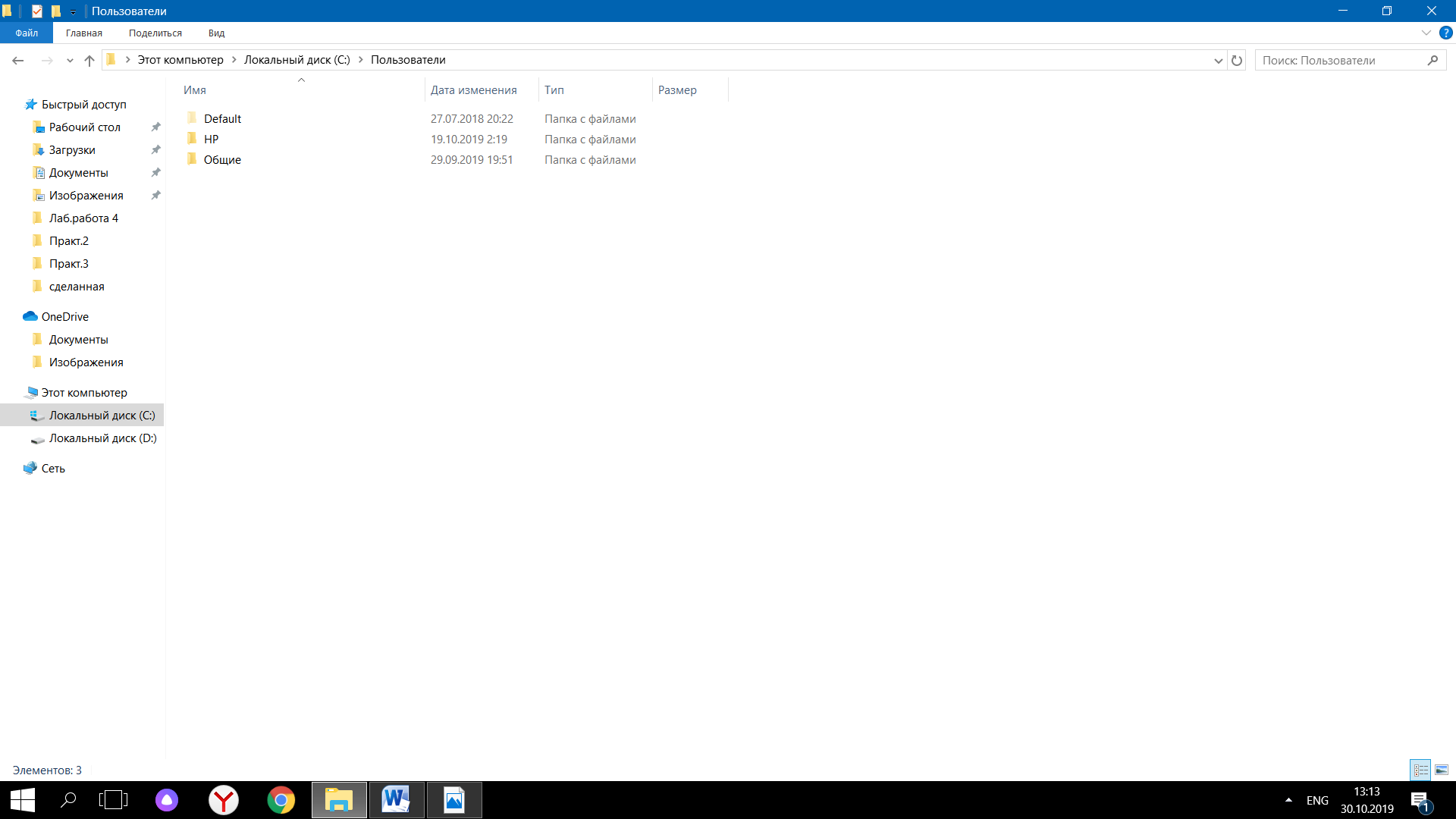This screenshot has height=819, width=1456.
Task: Expand chevron after Этот компьютер in path
Action: click(x=234, y=60)
